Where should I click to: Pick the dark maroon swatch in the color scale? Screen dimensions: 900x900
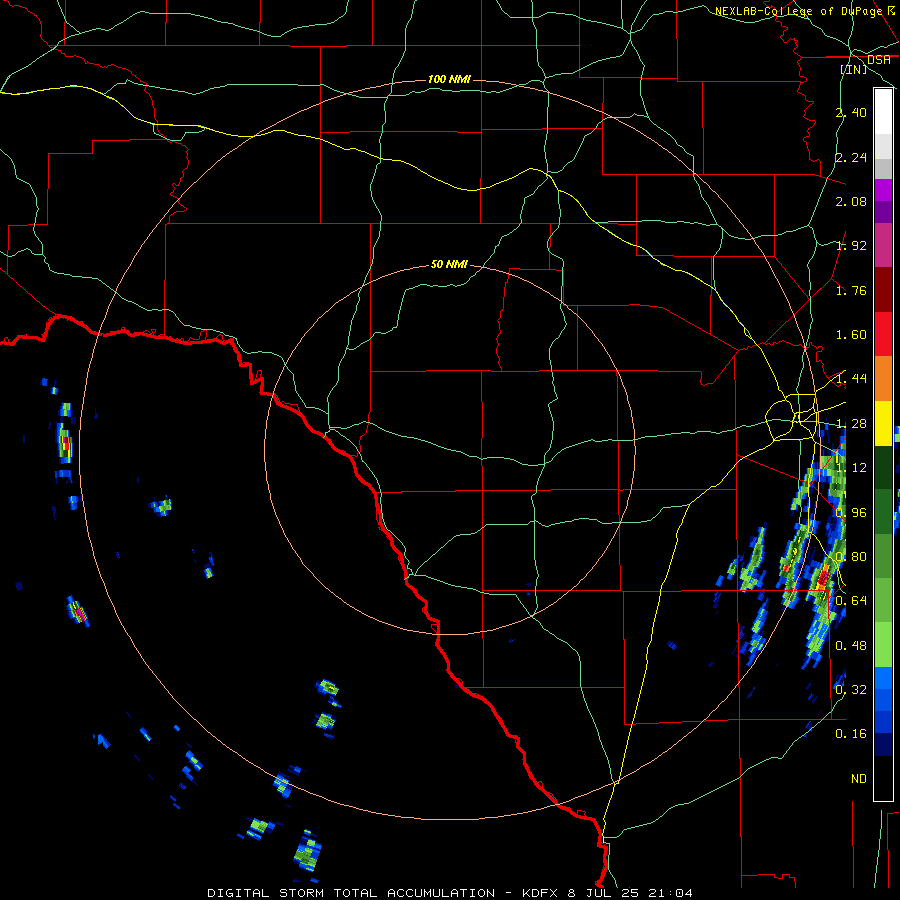click(883, 290)
